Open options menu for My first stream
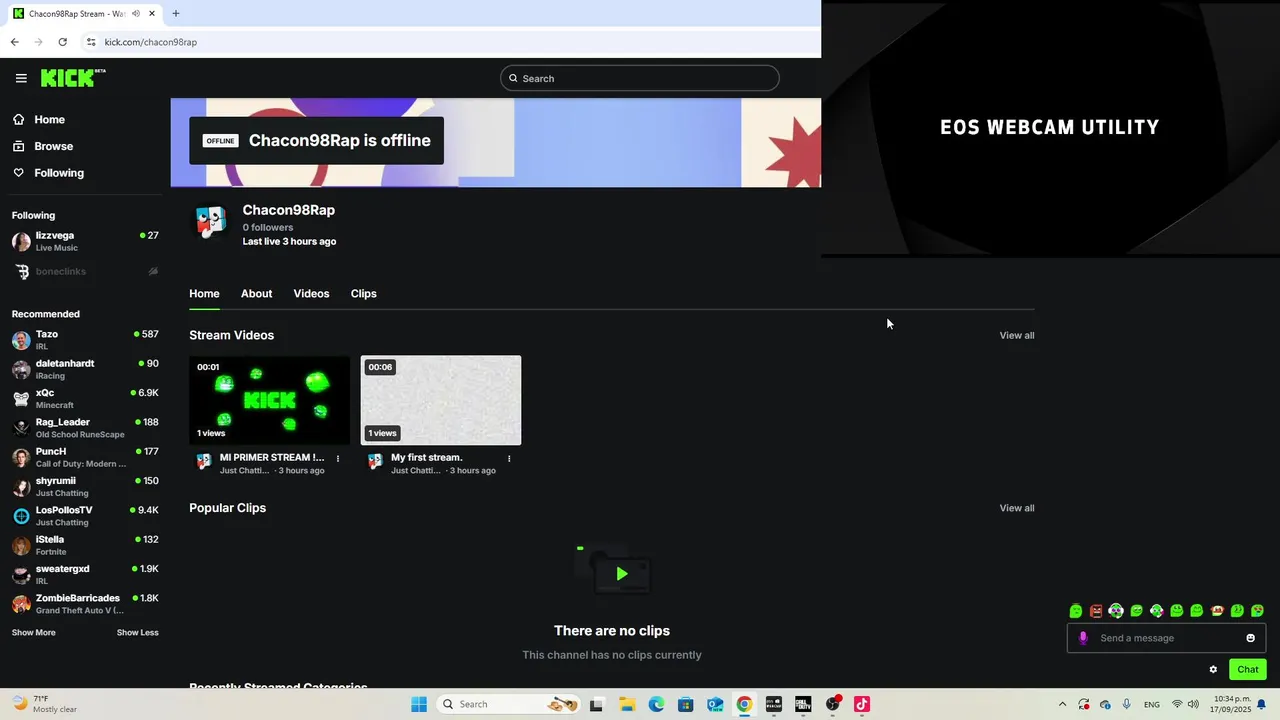The height and width of the screenshot is (720, 1280). point(509,459)
